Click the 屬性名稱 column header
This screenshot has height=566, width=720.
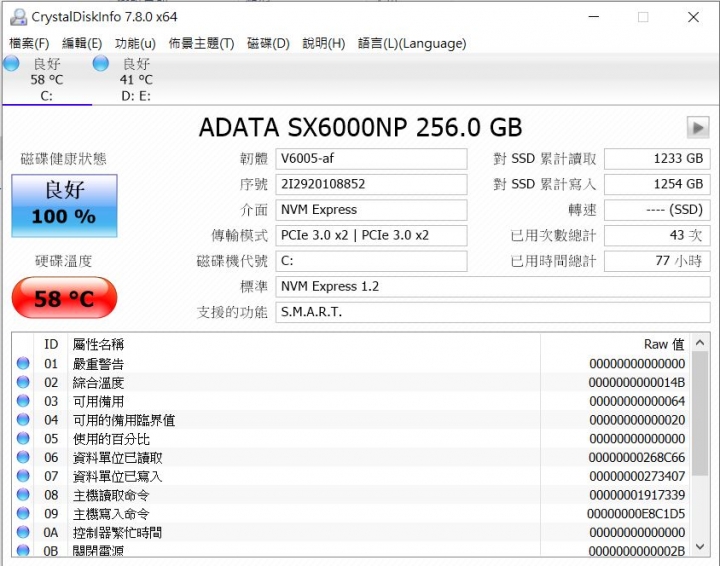pos(304,344)
